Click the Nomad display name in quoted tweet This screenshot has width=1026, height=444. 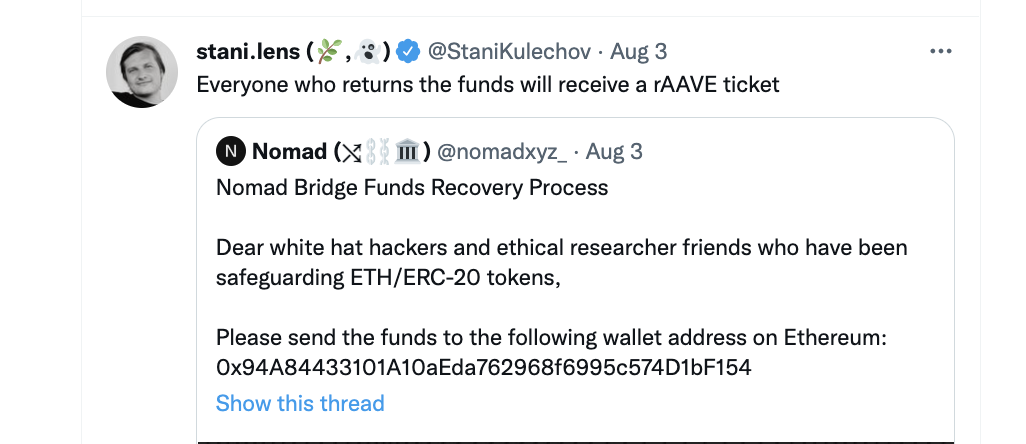[289, 152]
